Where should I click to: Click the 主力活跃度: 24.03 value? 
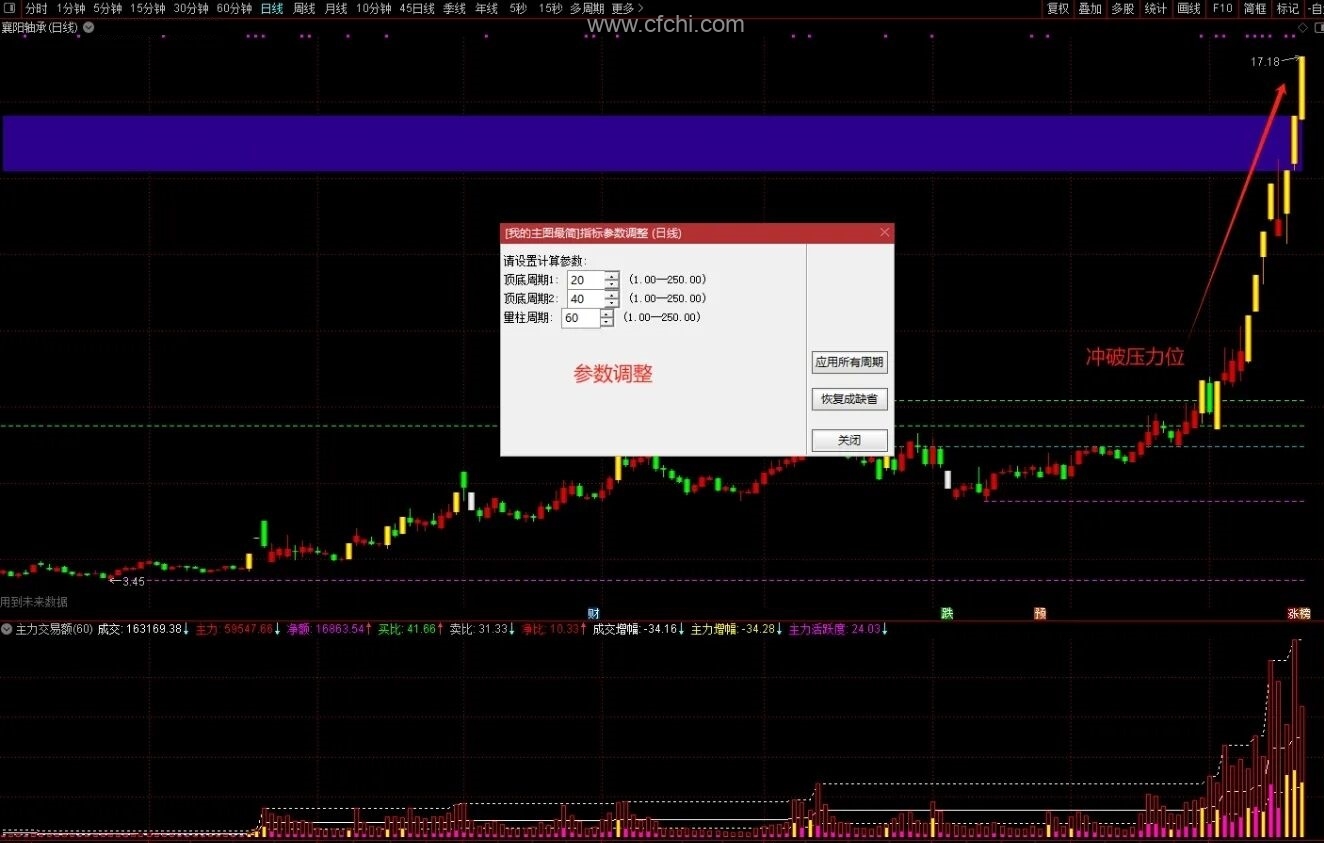[x=839, y=629]
